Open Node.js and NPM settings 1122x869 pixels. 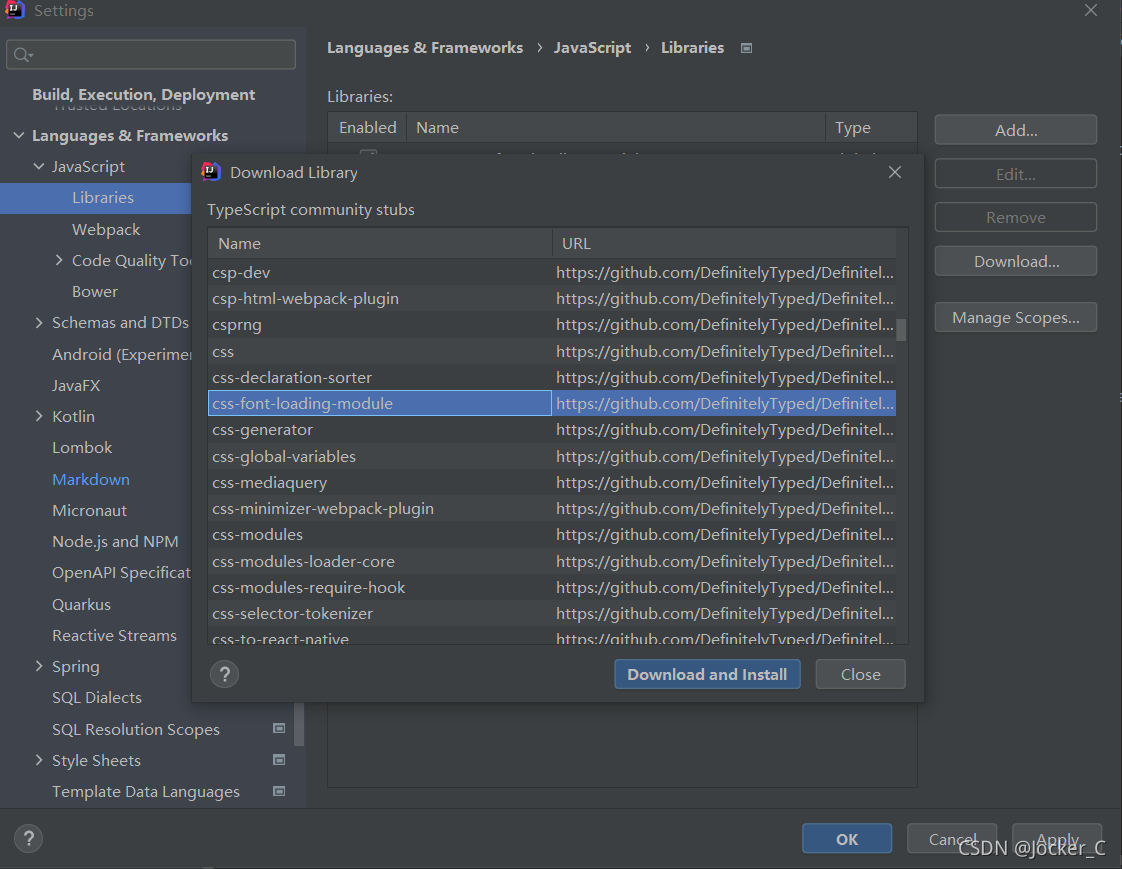(x=115, y=542)
